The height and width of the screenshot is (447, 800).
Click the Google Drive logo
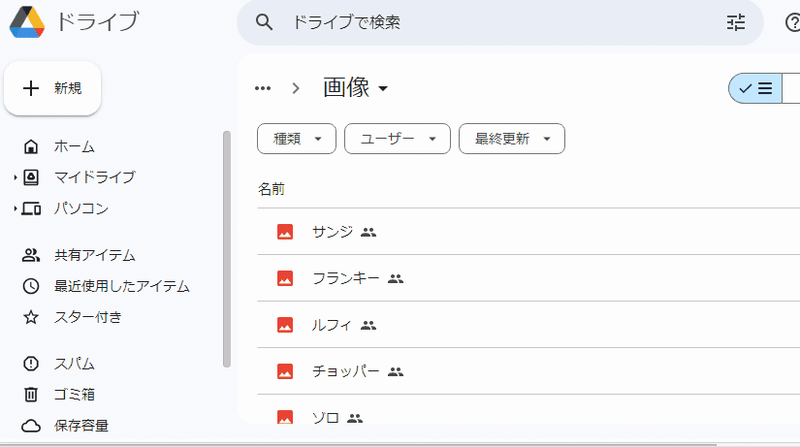pyautogui.click(x=27, y=22)
